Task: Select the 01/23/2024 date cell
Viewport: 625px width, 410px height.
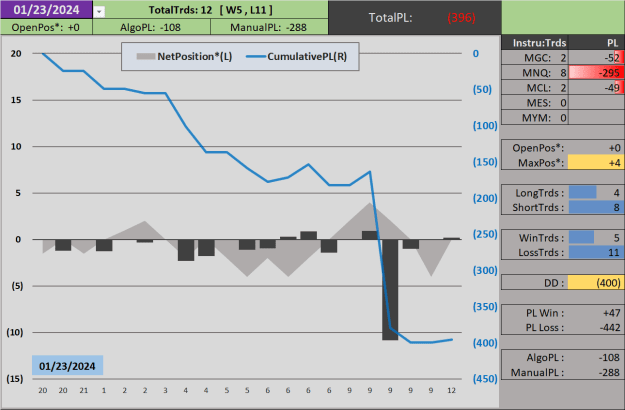Action: tap(46, 10)
